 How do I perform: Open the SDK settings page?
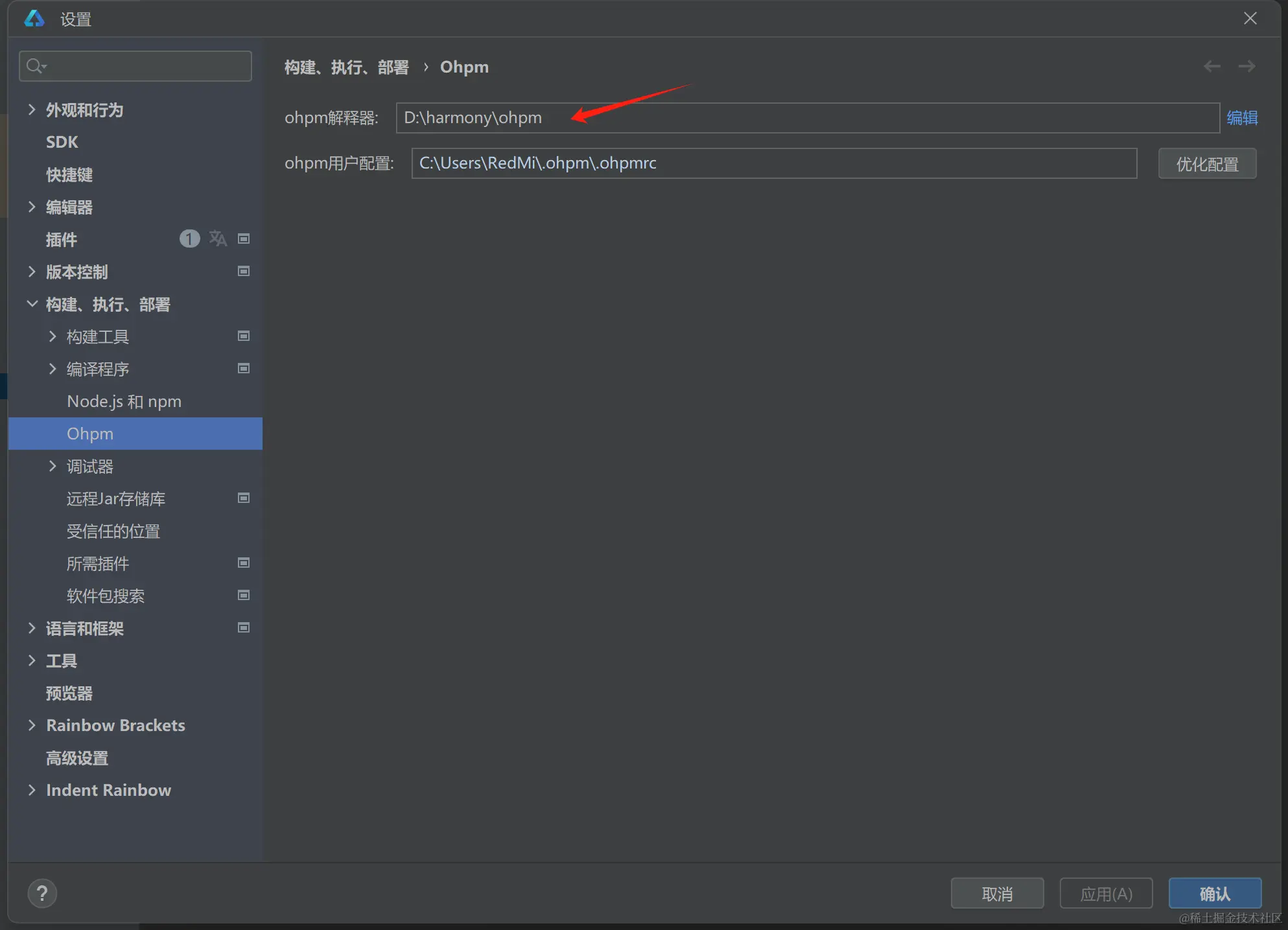tap(62, 142)
